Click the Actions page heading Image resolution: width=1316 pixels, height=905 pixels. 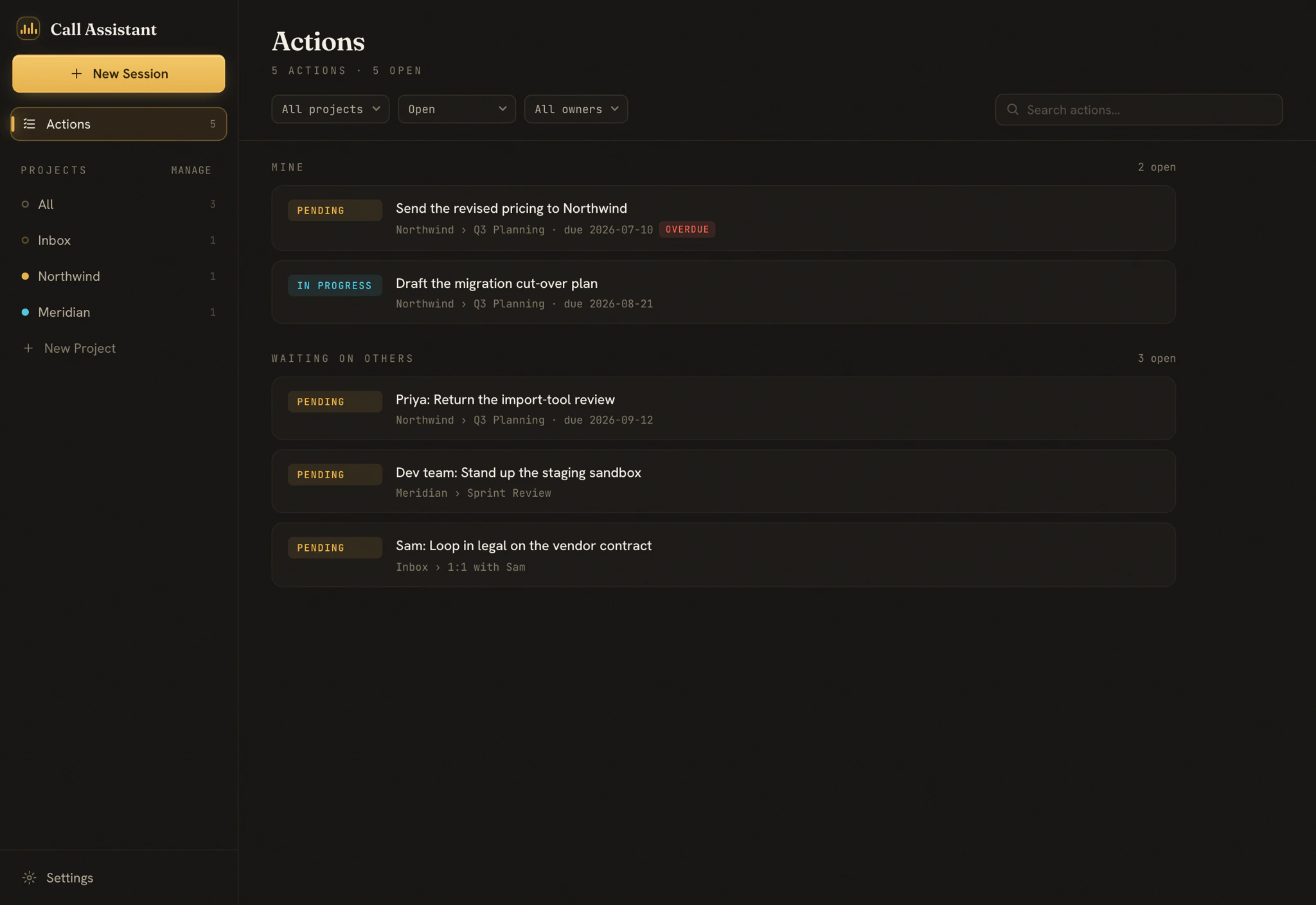318,42
